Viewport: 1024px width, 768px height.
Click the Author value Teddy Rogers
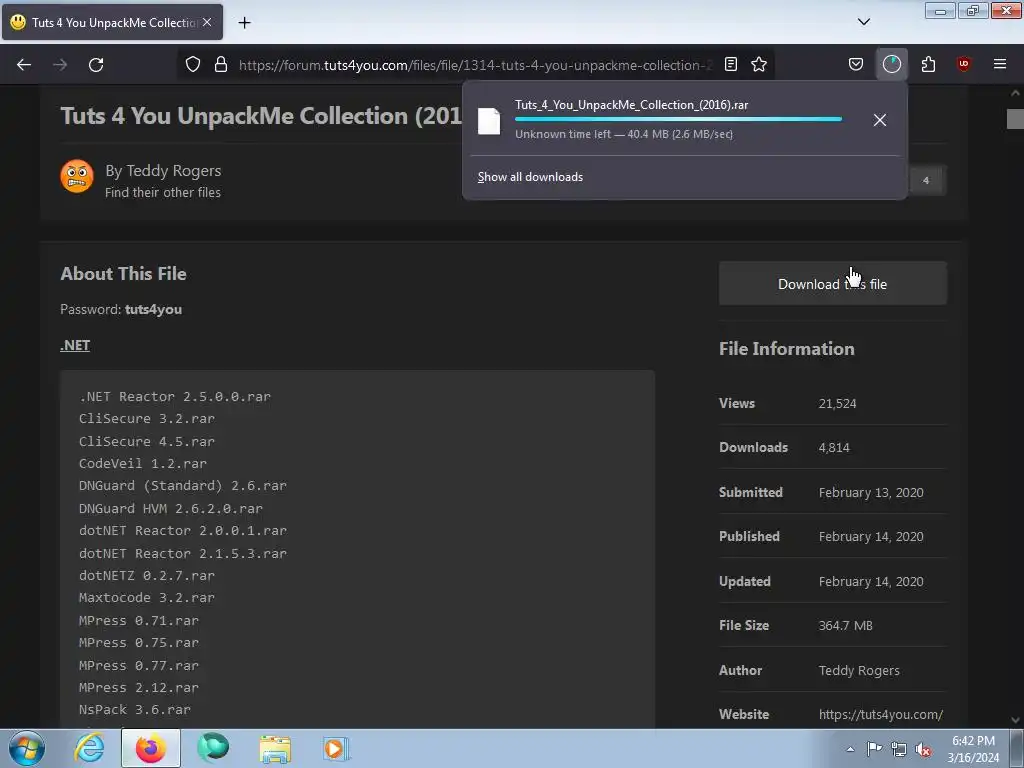click(859, 671)
